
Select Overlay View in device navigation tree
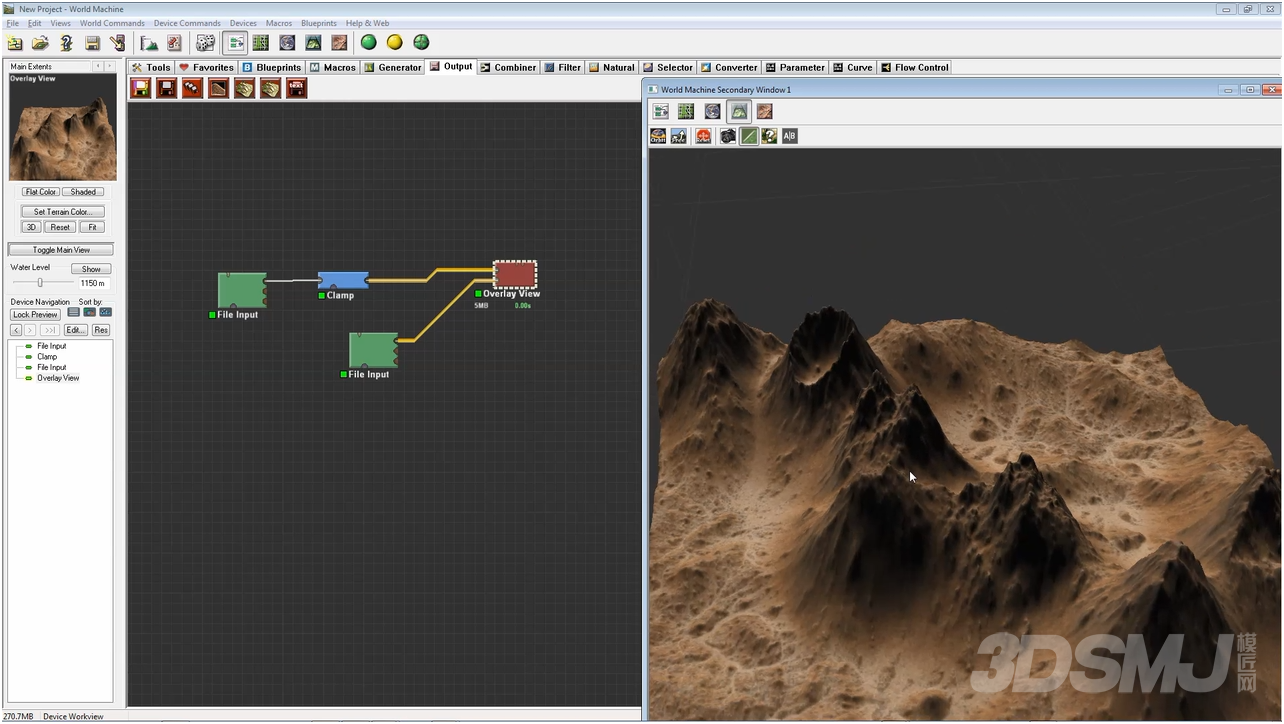coord(58,378)
